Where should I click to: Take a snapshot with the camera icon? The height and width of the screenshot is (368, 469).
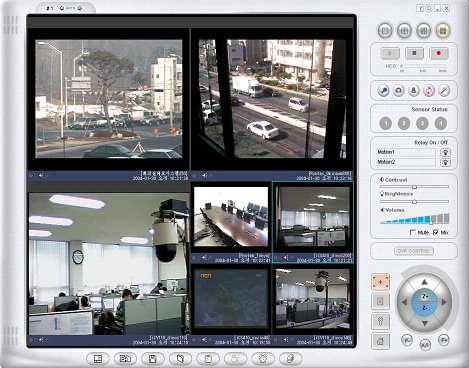tap(399, 90)
